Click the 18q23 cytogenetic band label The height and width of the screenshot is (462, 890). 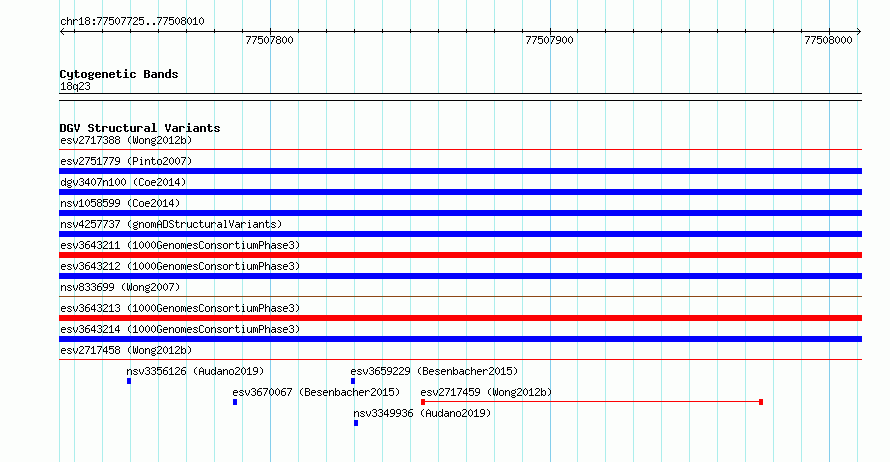75,86
